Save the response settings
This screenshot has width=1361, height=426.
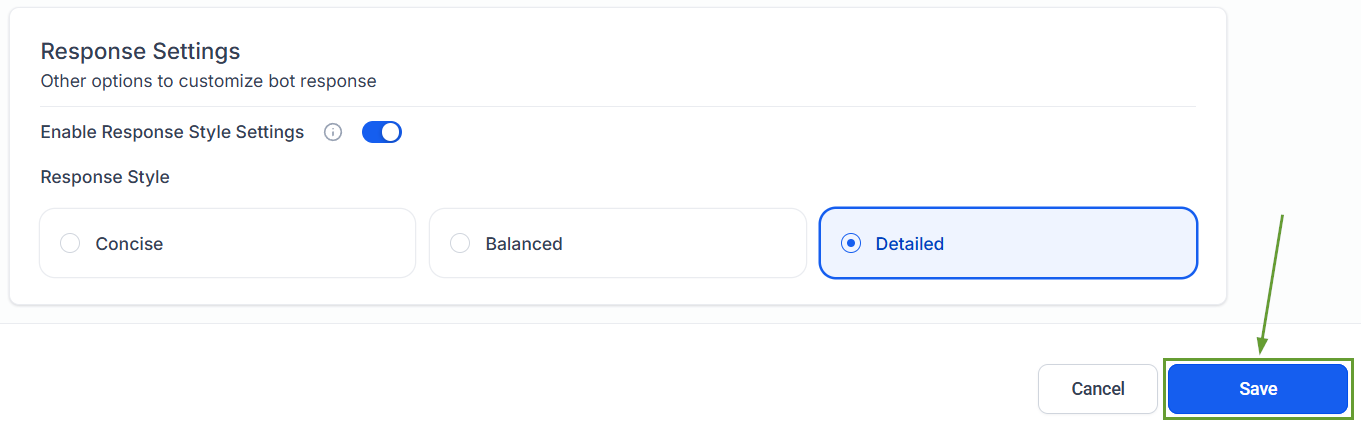click(1257, 389)
